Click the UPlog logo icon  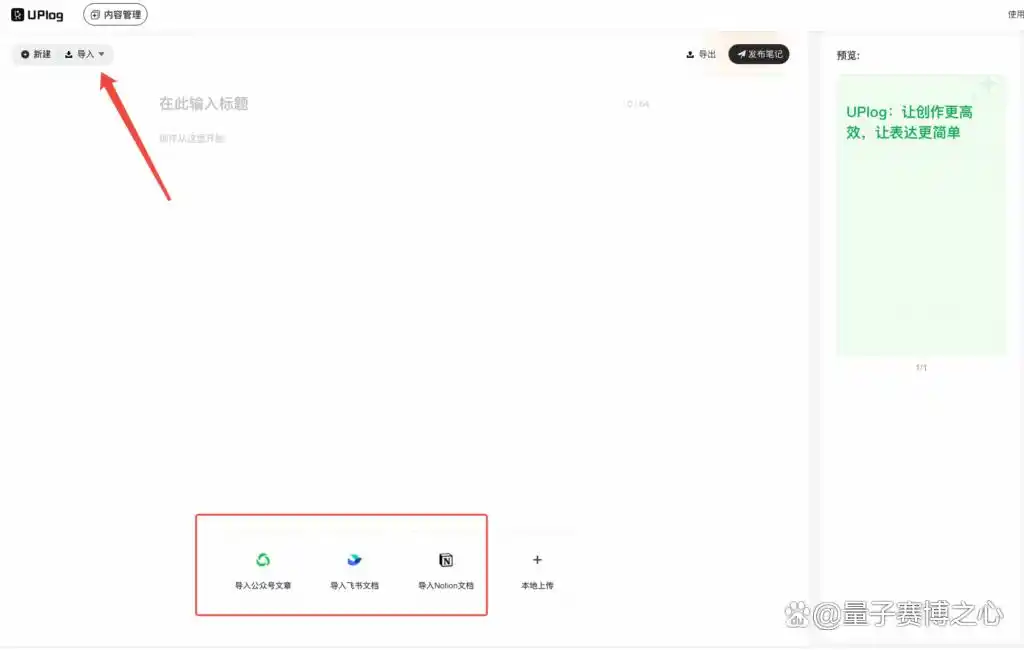17,15
